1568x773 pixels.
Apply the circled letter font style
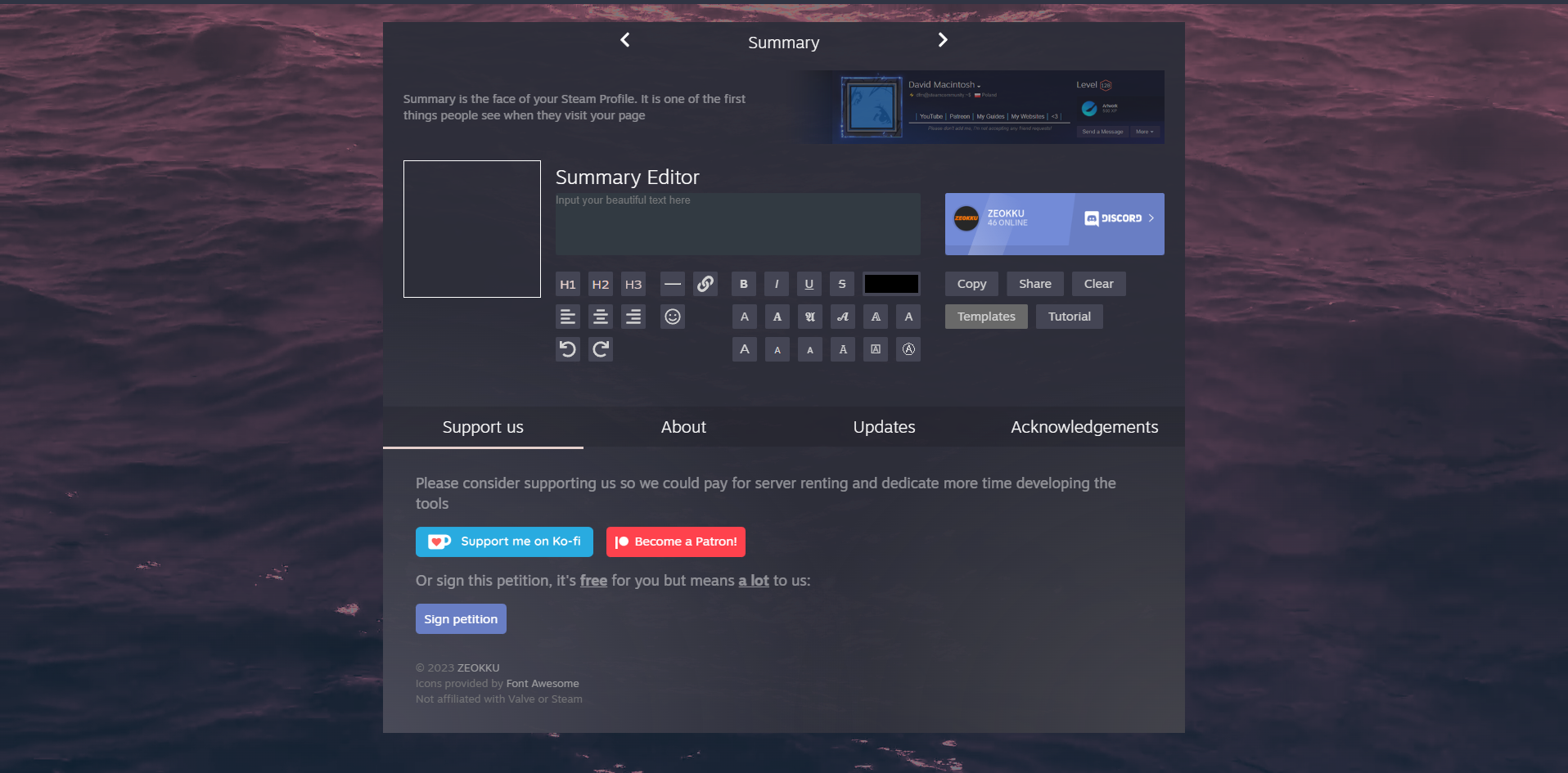tap(908, 349)
